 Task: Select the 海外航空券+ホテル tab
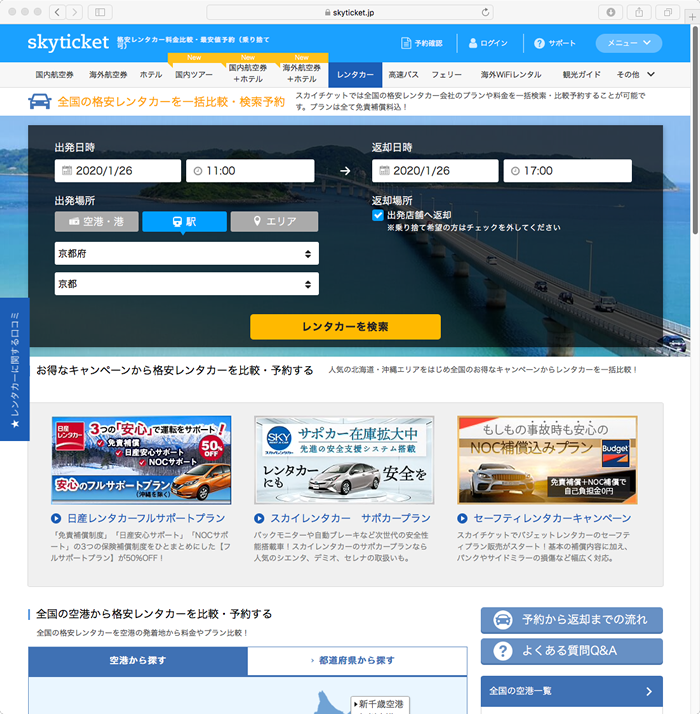[301, 73]
